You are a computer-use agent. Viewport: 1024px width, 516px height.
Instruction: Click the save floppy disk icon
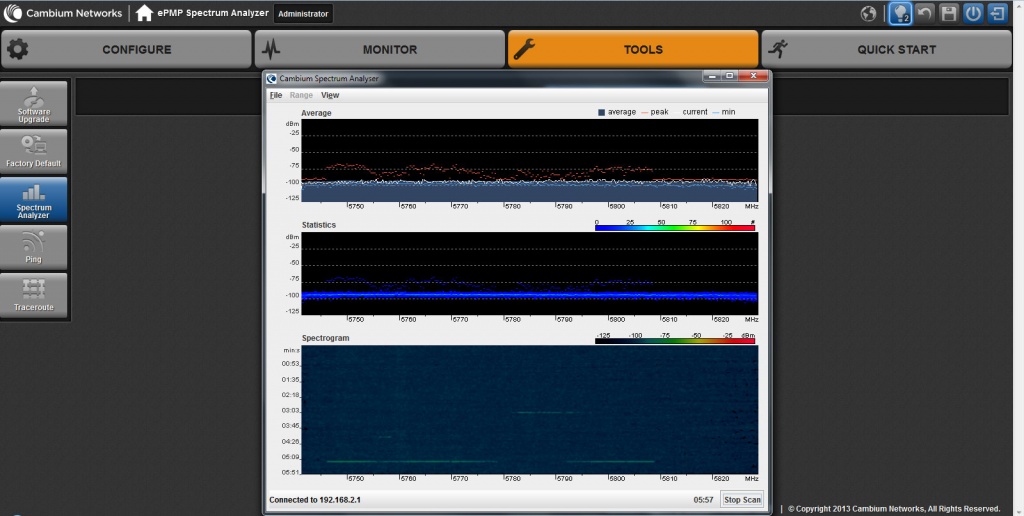[x=949, y=14]
